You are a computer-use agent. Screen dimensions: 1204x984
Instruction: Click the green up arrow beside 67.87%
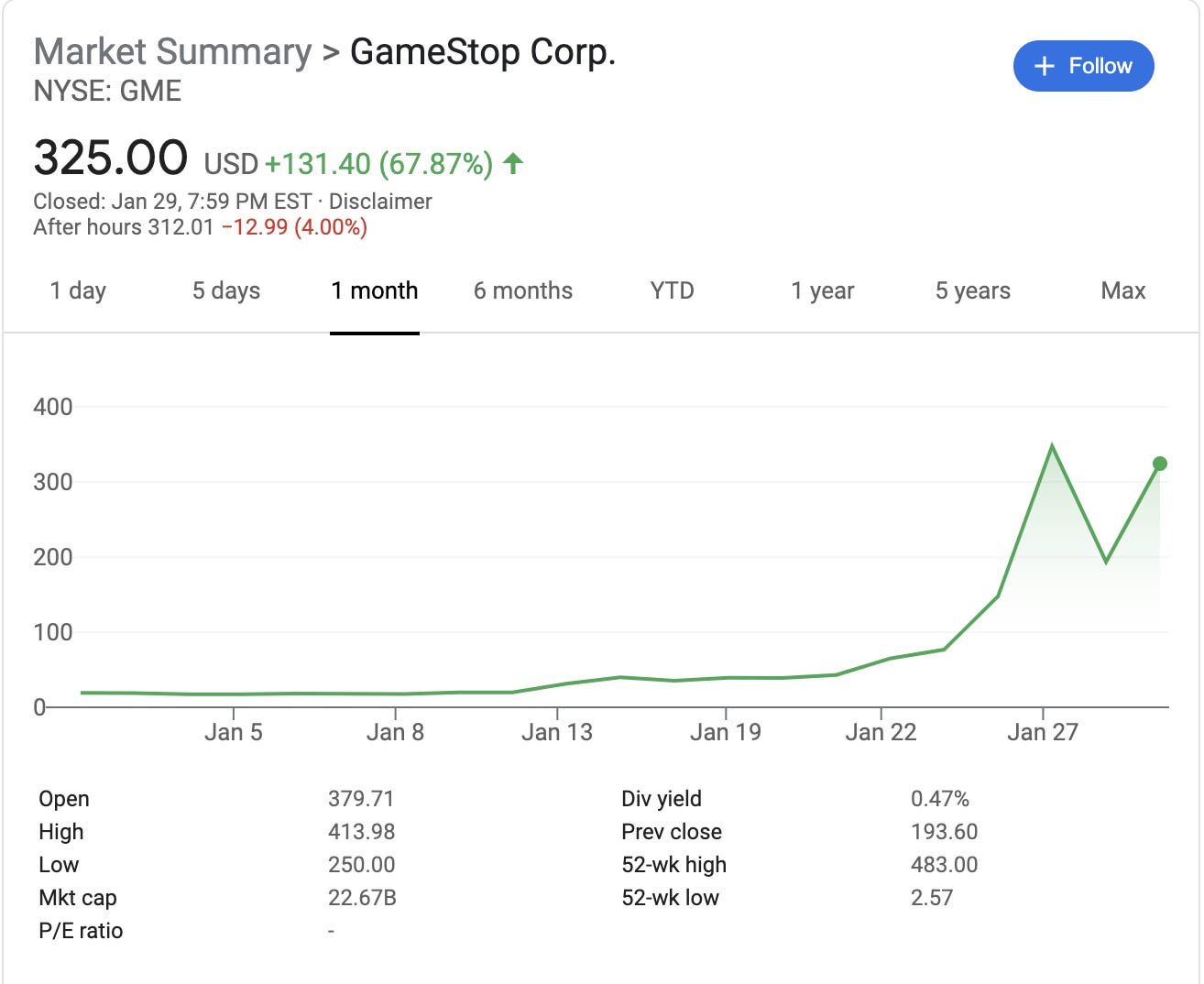coord(513,164)
